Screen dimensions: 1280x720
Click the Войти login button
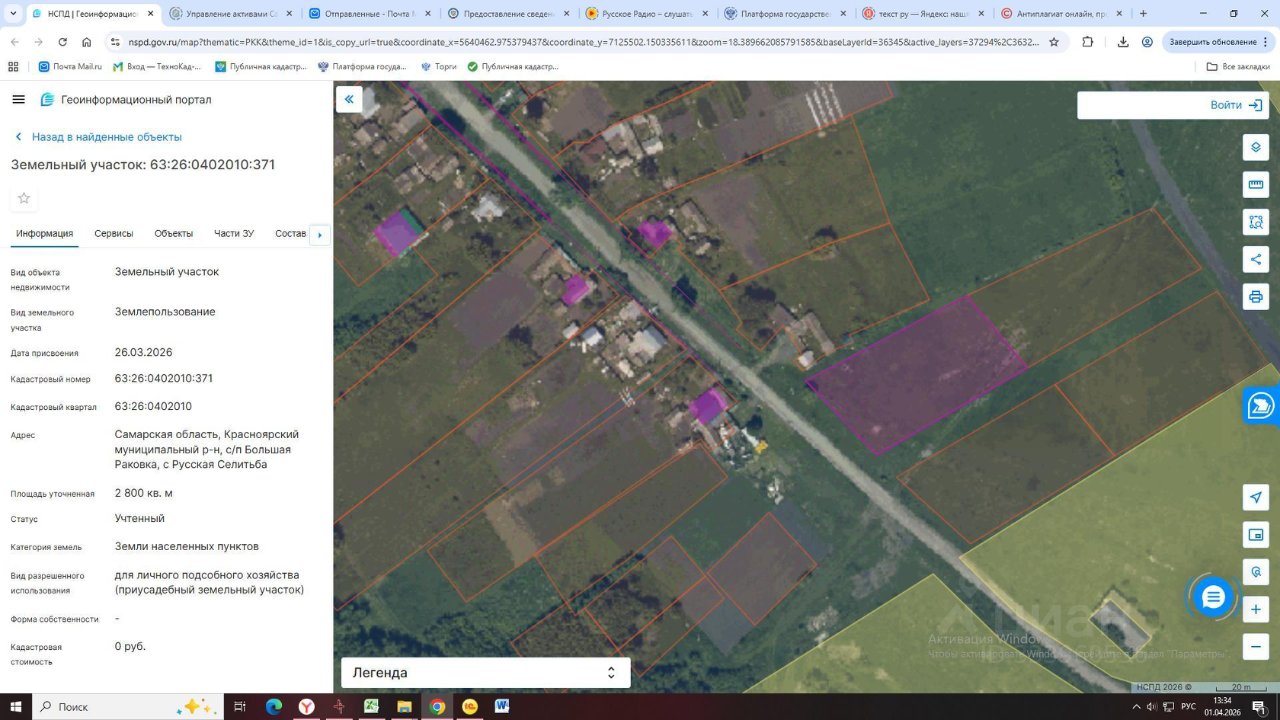tap(1226, 105)
